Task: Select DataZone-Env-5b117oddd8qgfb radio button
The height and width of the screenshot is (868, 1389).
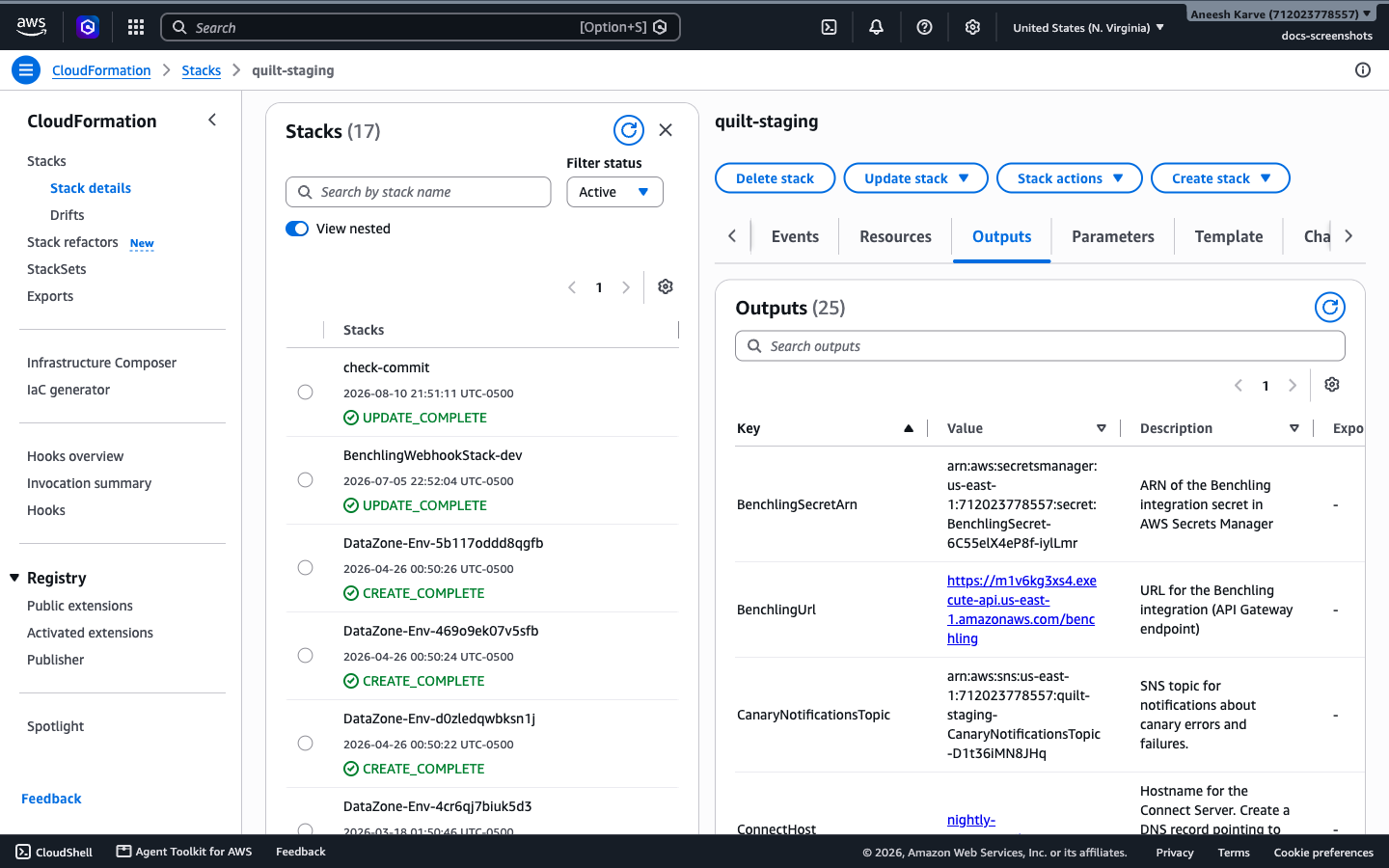Action: (306, 567)
